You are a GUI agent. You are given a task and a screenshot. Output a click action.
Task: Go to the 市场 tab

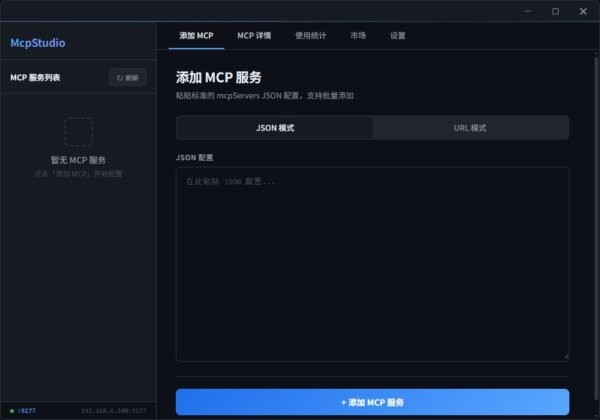tap(358, 36)
